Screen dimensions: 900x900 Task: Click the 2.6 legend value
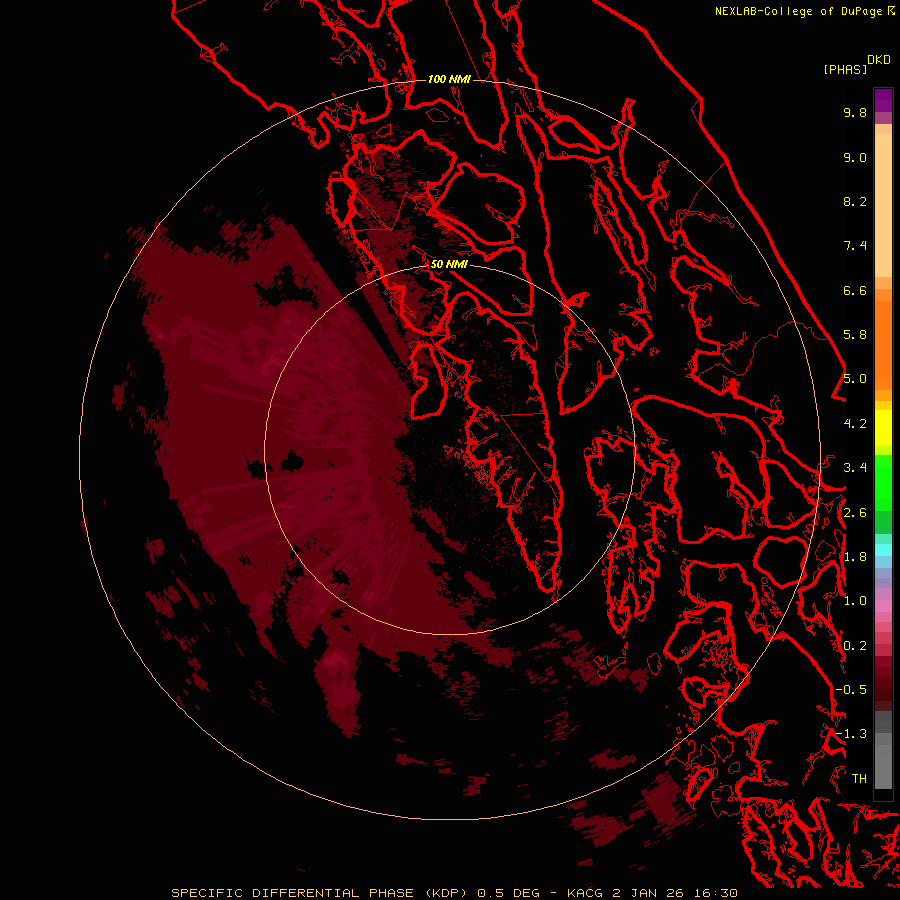click(x=855, y=513)
